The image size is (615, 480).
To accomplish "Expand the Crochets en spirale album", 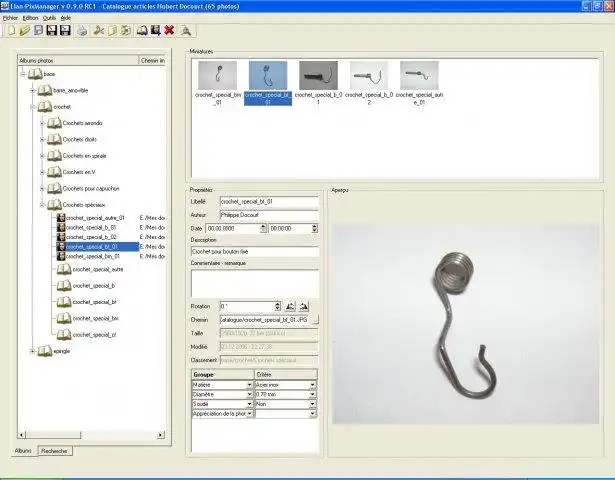I will (42, 156).
